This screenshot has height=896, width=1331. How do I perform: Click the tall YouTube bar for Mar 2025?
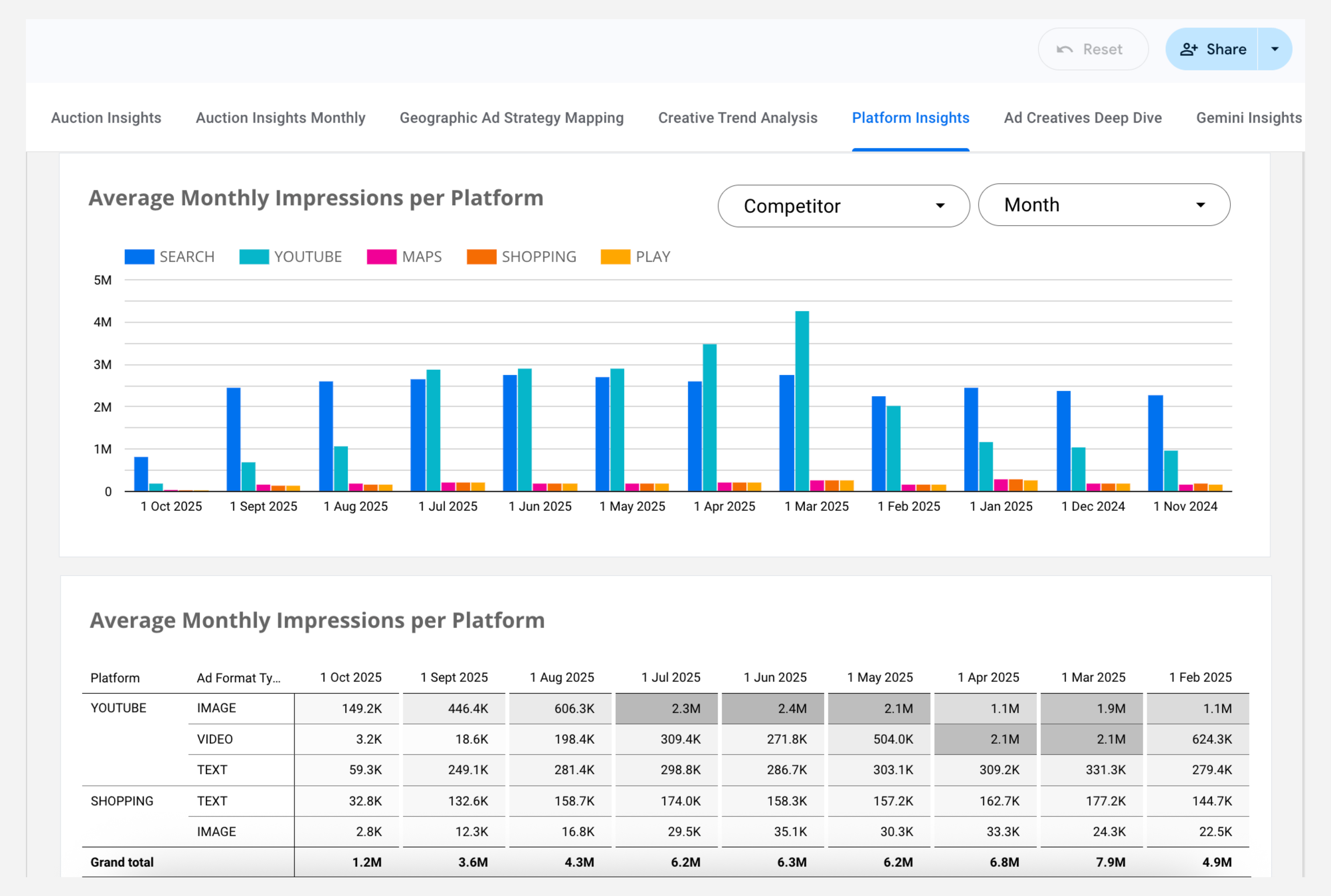point(802,400)
